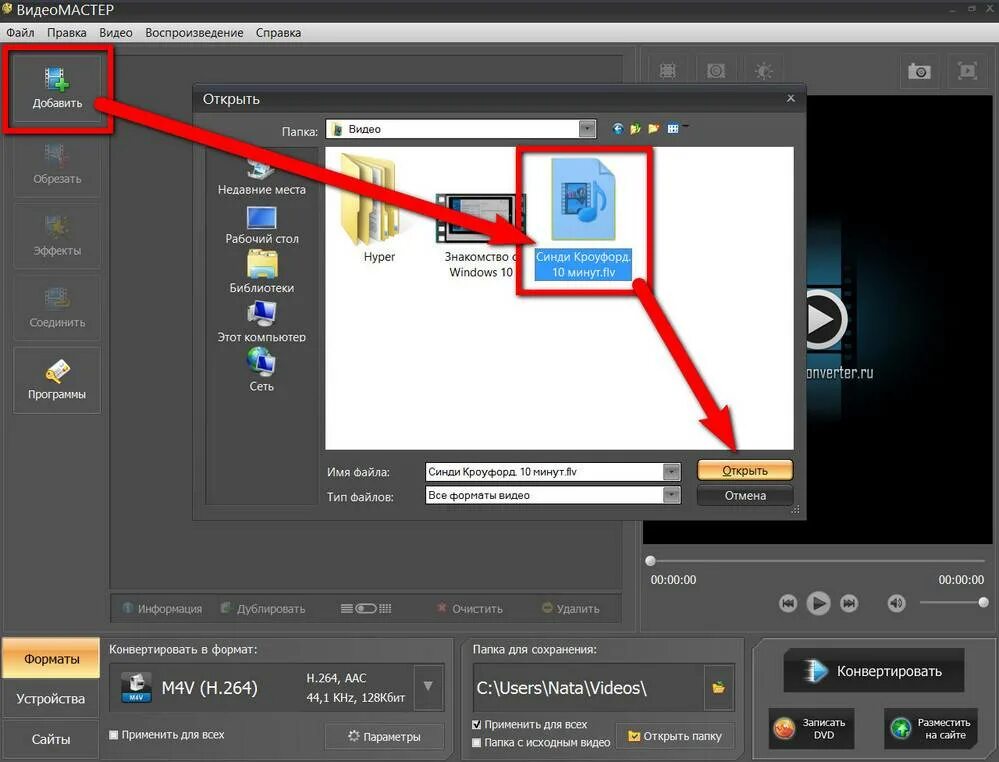Click Удалить in file toolbar
This screenshot has height=762, width=999.
coord(570,608)
